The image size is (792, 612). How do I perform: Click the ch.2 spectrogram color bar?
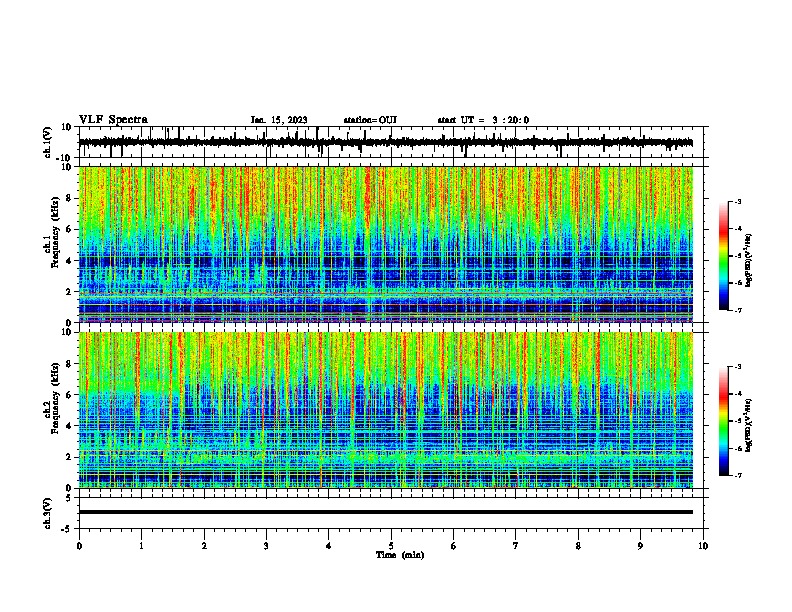point(724,421)
